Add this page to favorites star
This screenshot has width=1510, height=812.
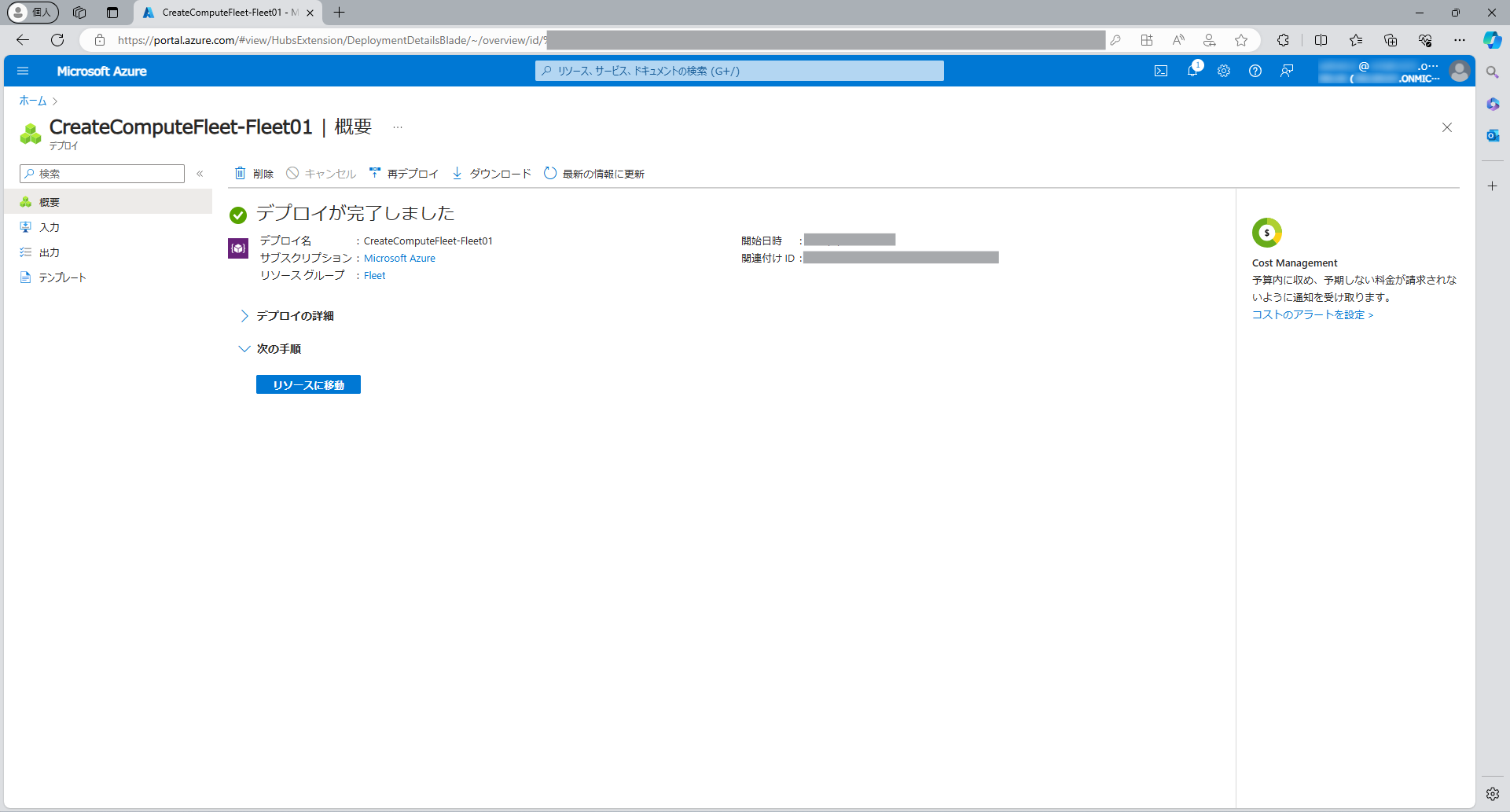(1241, 40)
